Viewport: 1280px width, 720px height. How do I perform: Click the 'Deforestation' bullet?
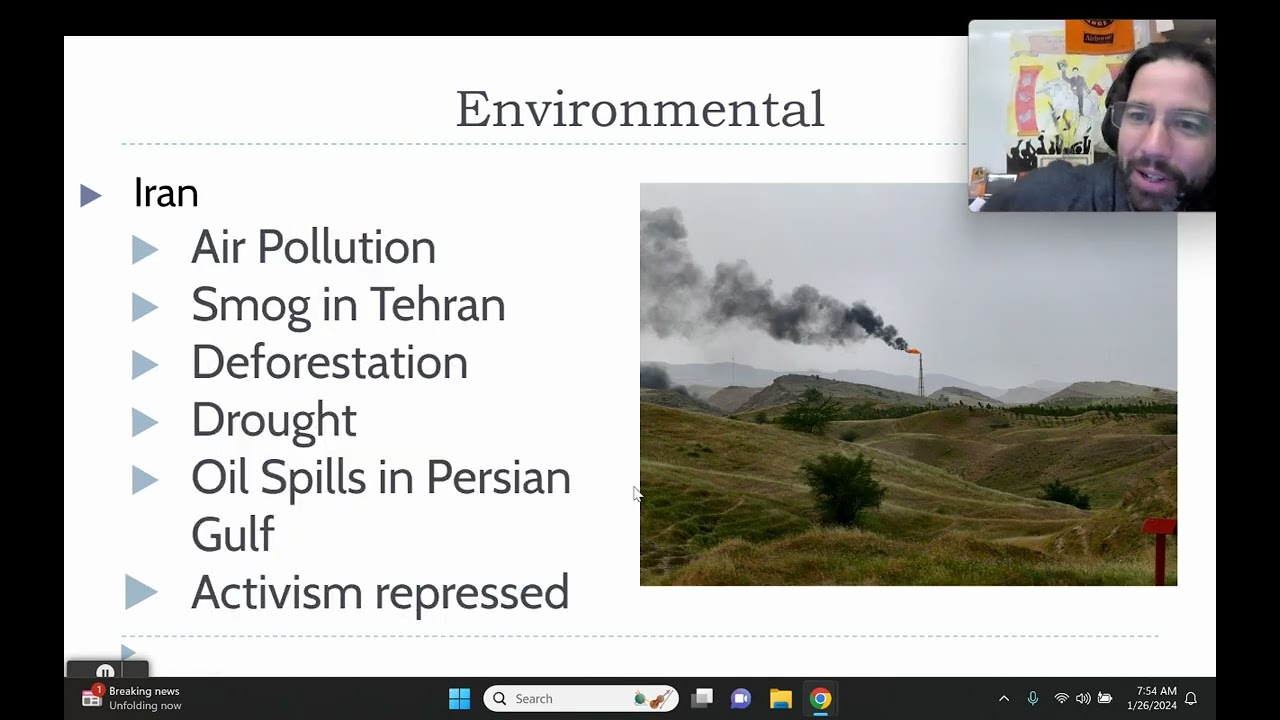(329, 362)
